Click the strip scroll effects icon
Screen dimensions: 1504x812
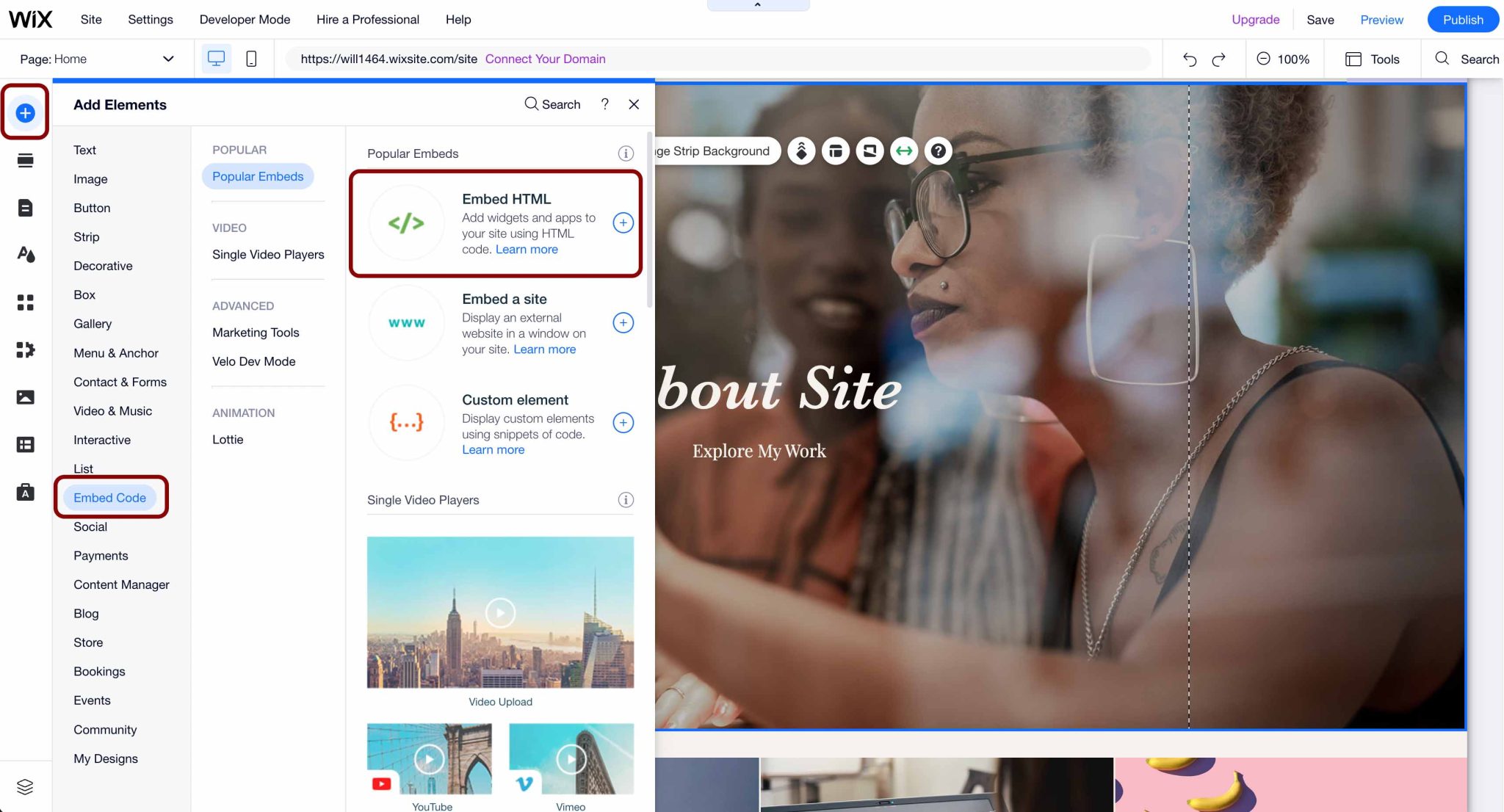point(801,151)
